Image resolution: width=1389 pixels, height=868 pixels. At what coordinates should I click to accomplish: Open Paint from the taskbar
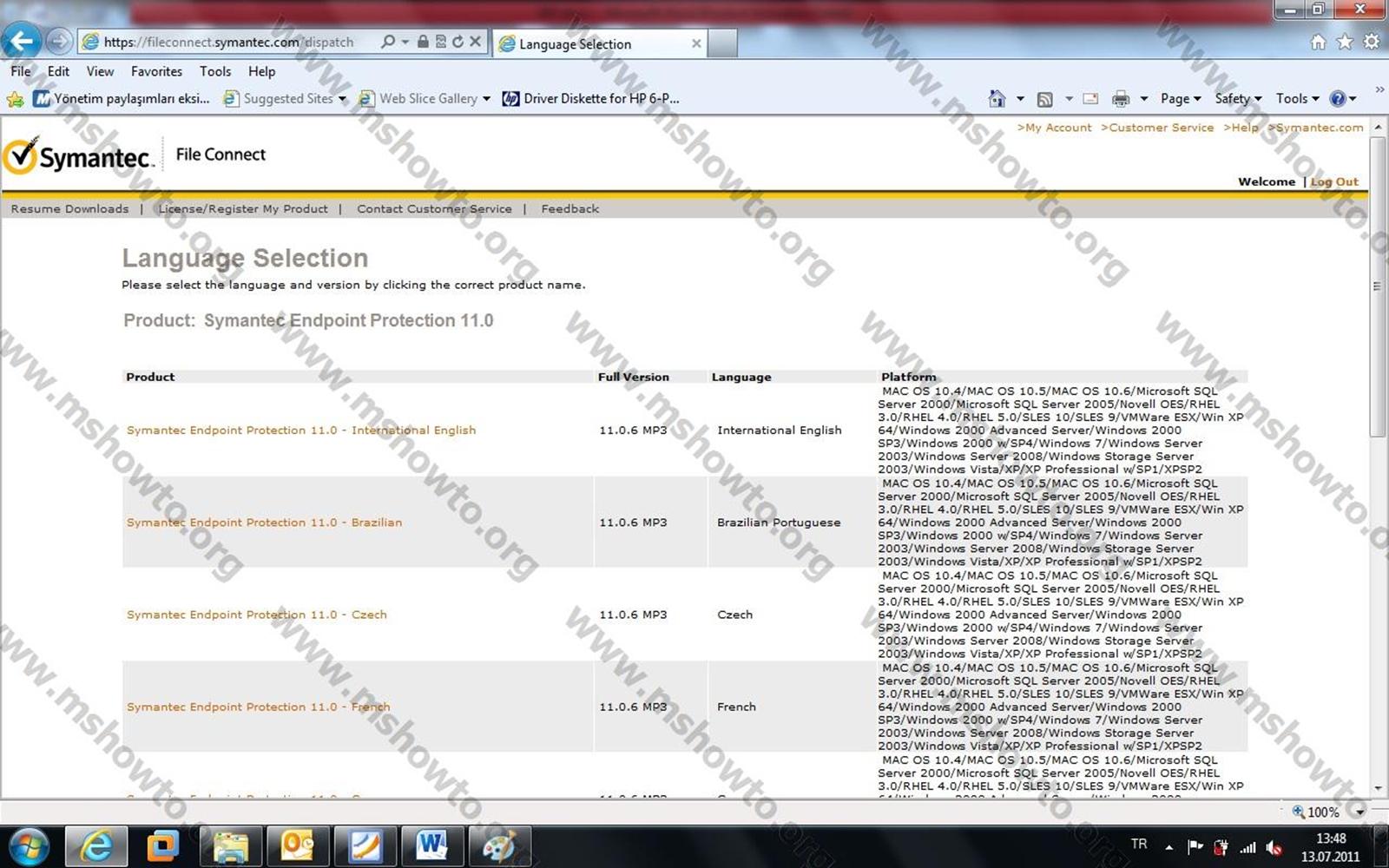coord(498,845)
